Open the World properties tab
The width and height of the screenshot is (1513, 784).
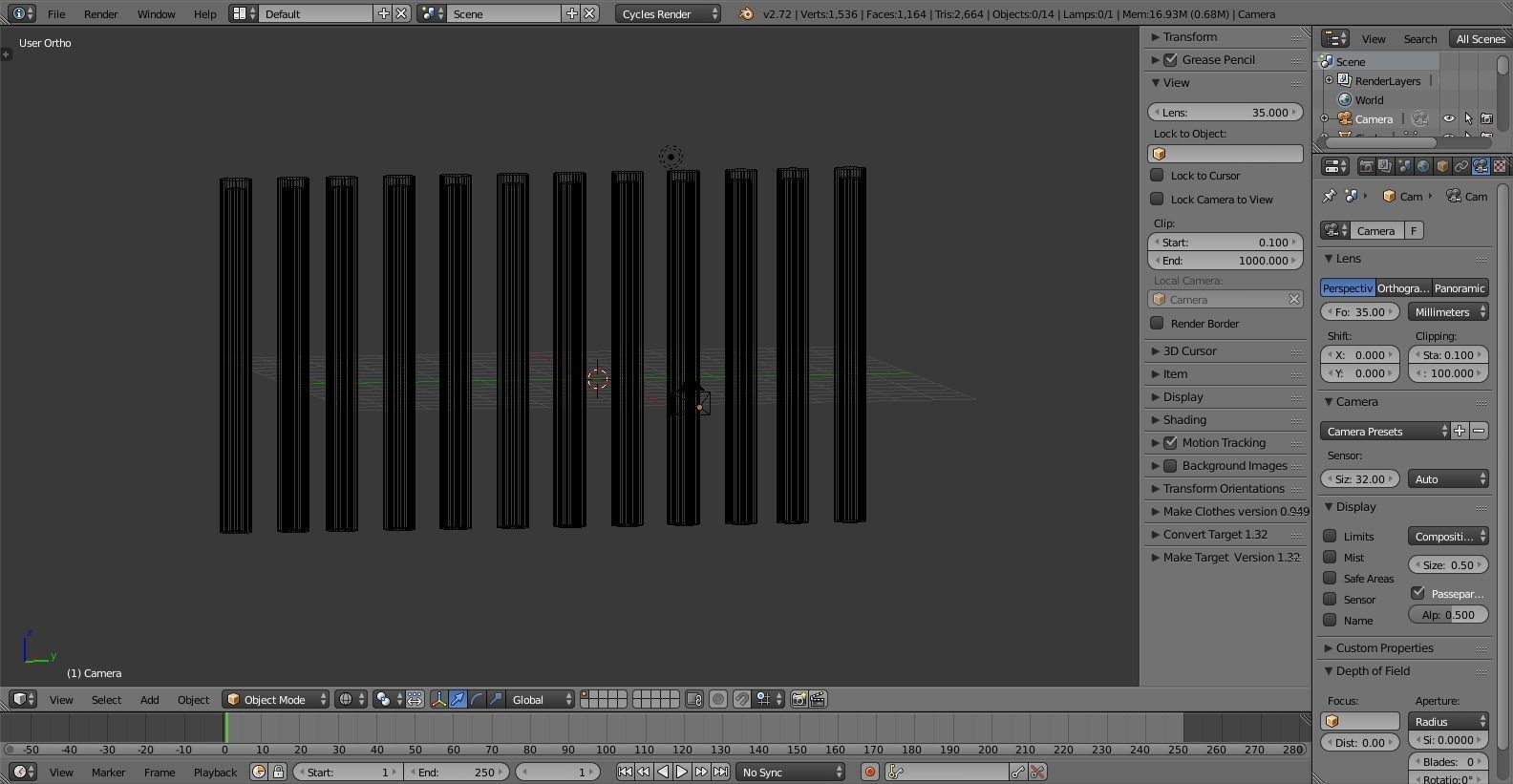tap(1423, 166)
